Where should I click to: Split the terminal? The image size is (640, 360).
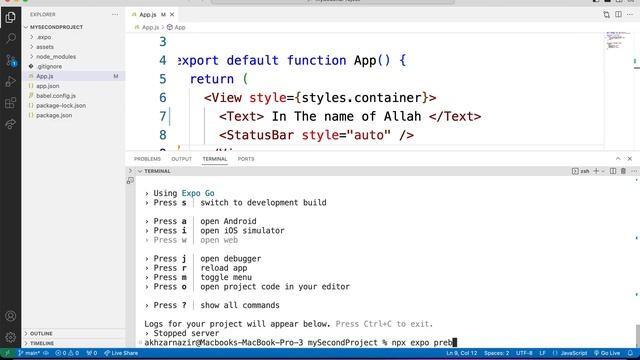(613, 171)
